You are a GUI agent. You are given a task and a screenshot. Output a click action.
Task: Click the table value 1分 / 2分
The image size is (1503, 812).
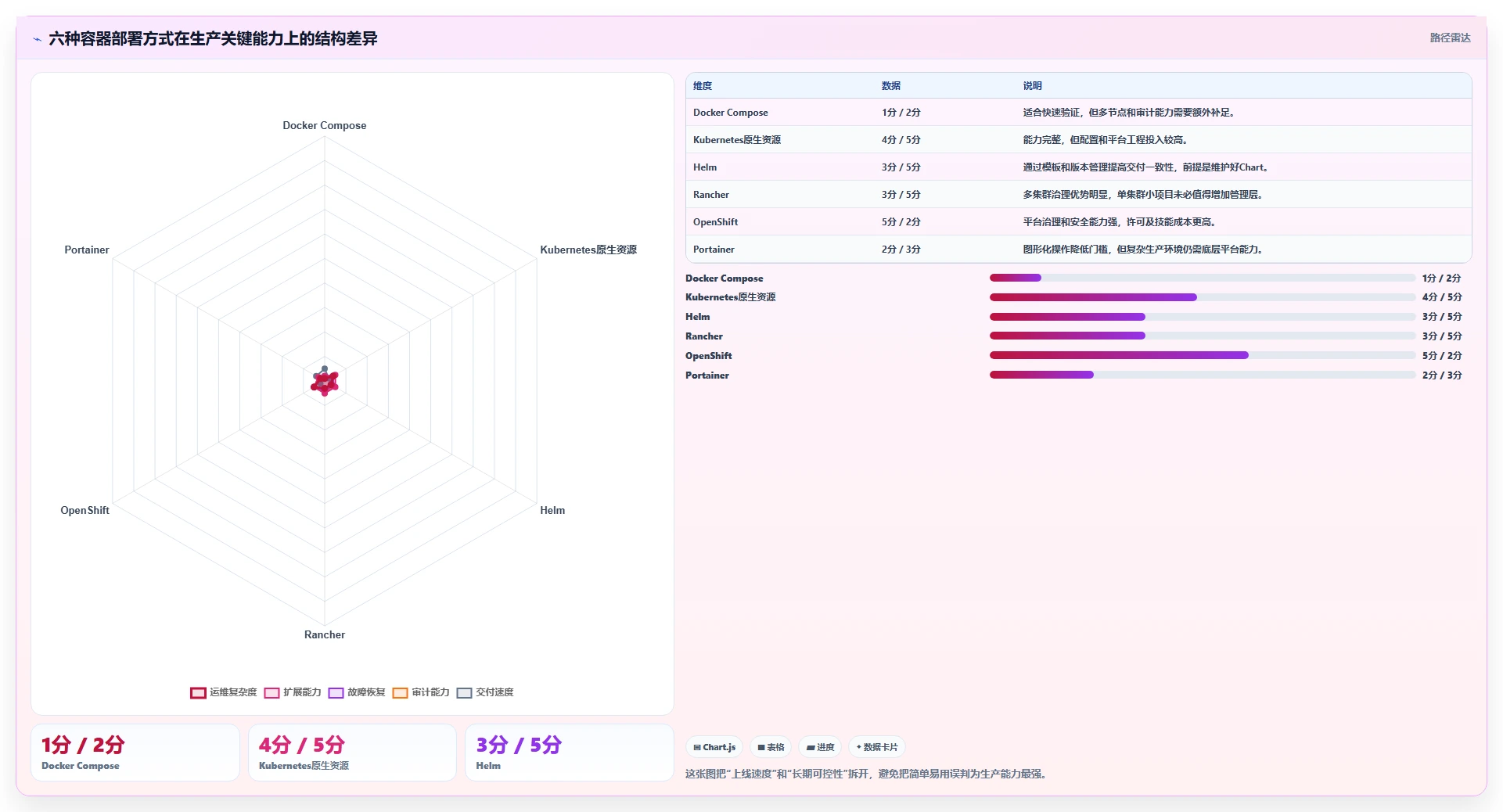click(x=901, y=113)
